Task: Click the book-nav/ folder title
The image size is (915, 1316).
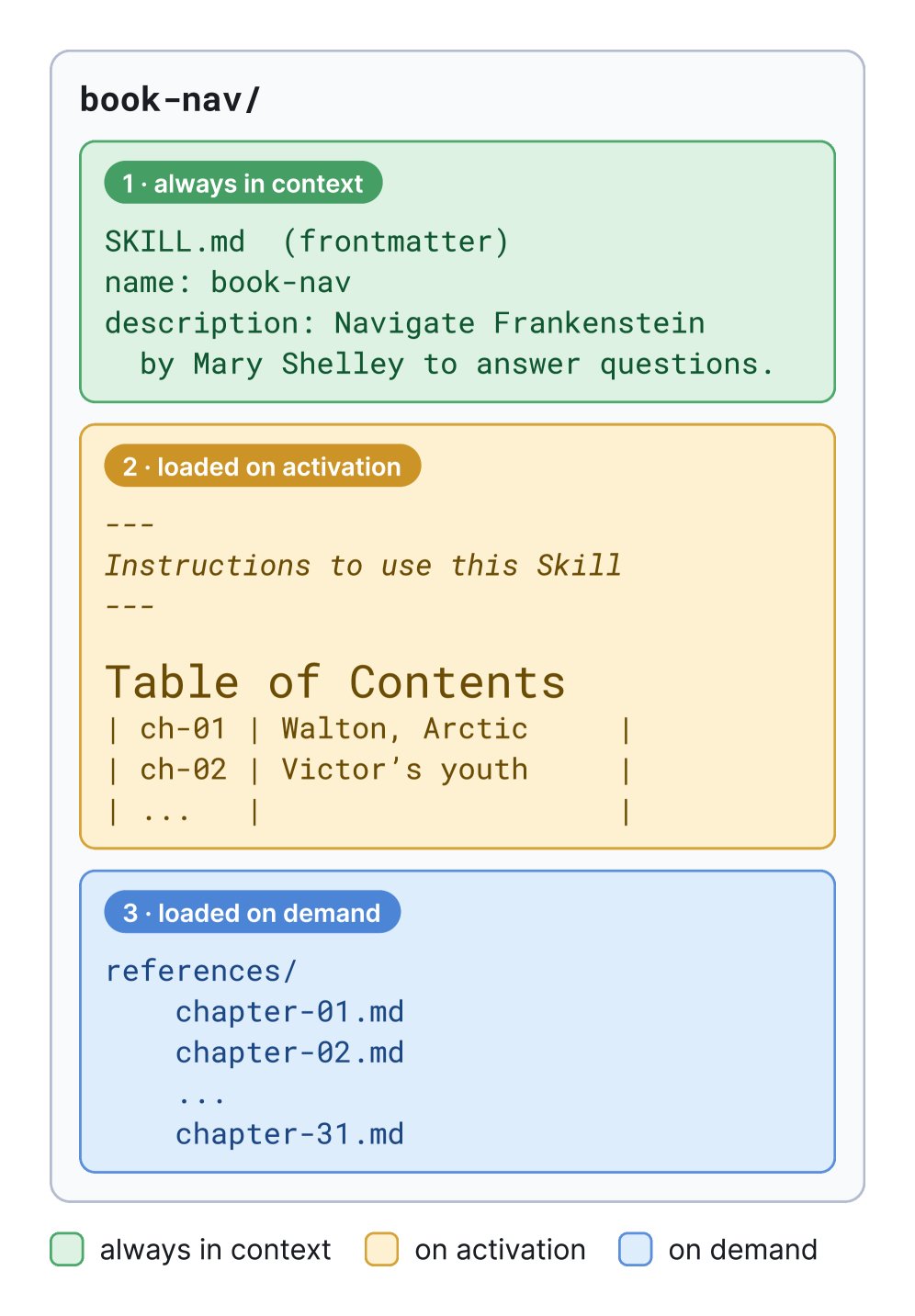Action: click(170, 99)
